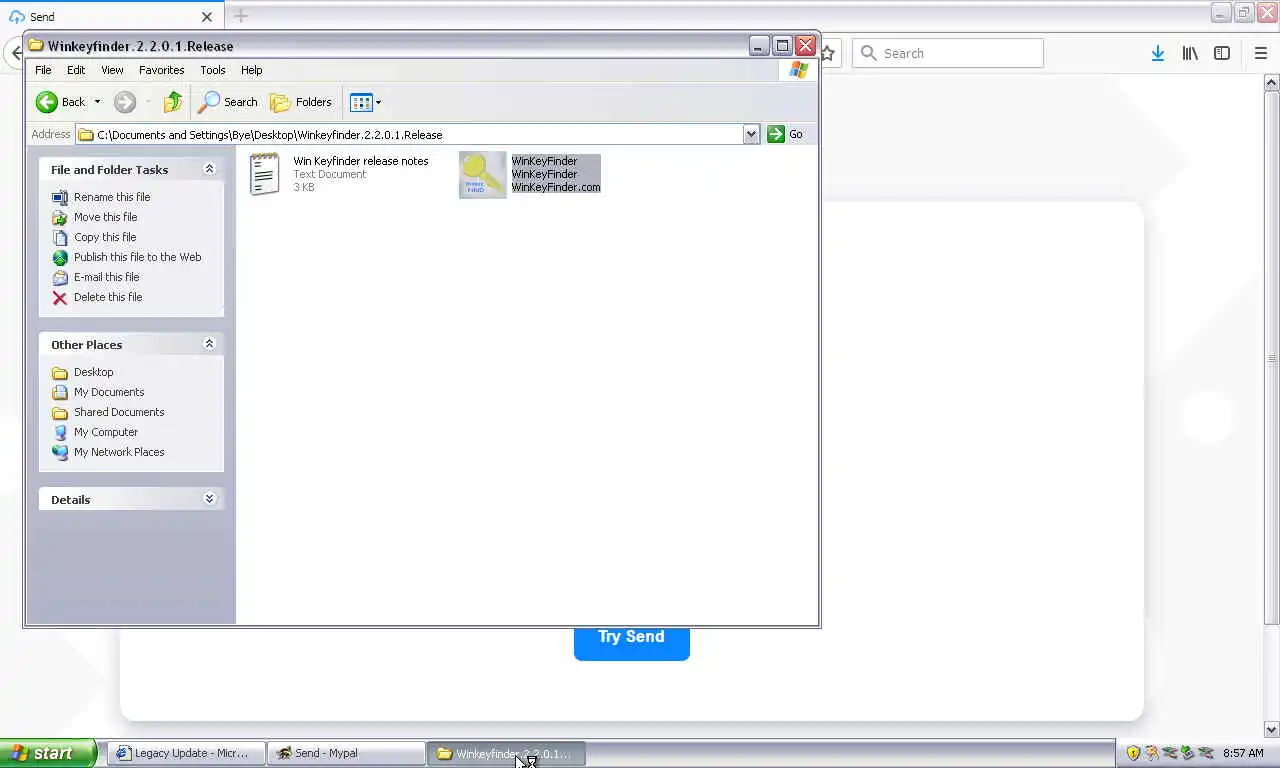Image resolution: width=1280 pixels, height=768 pixels.
Task: Open the File menu
Action: coord(43,70)
